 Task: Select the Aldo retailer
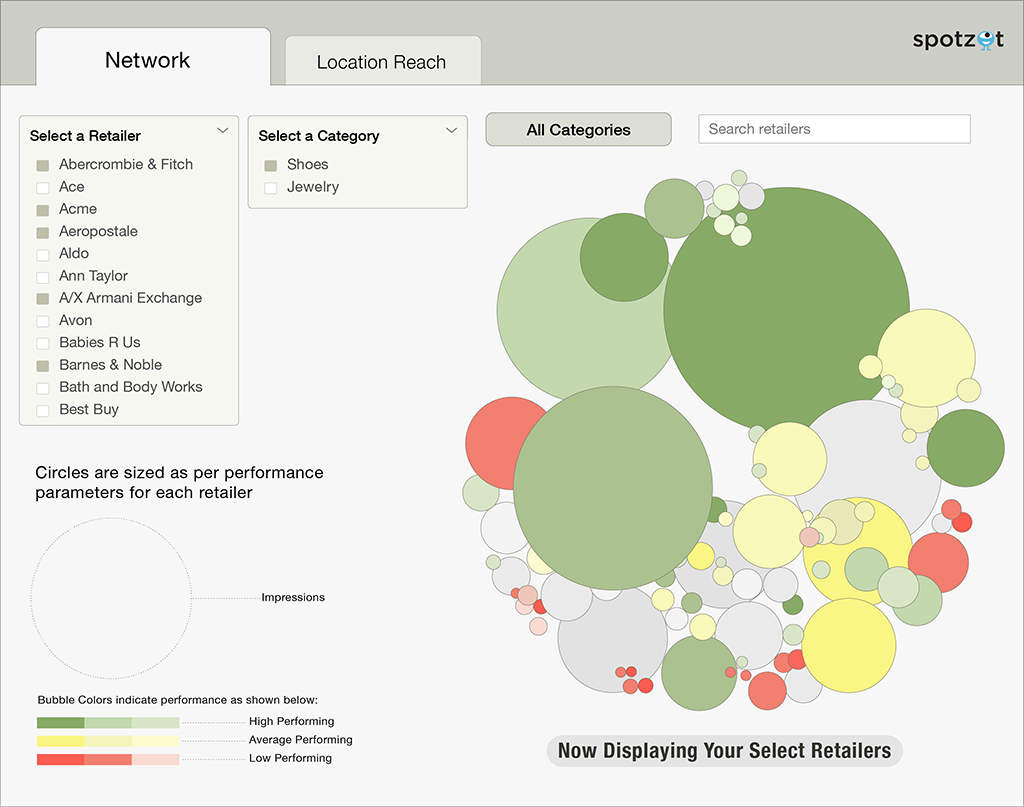point(42,254)
